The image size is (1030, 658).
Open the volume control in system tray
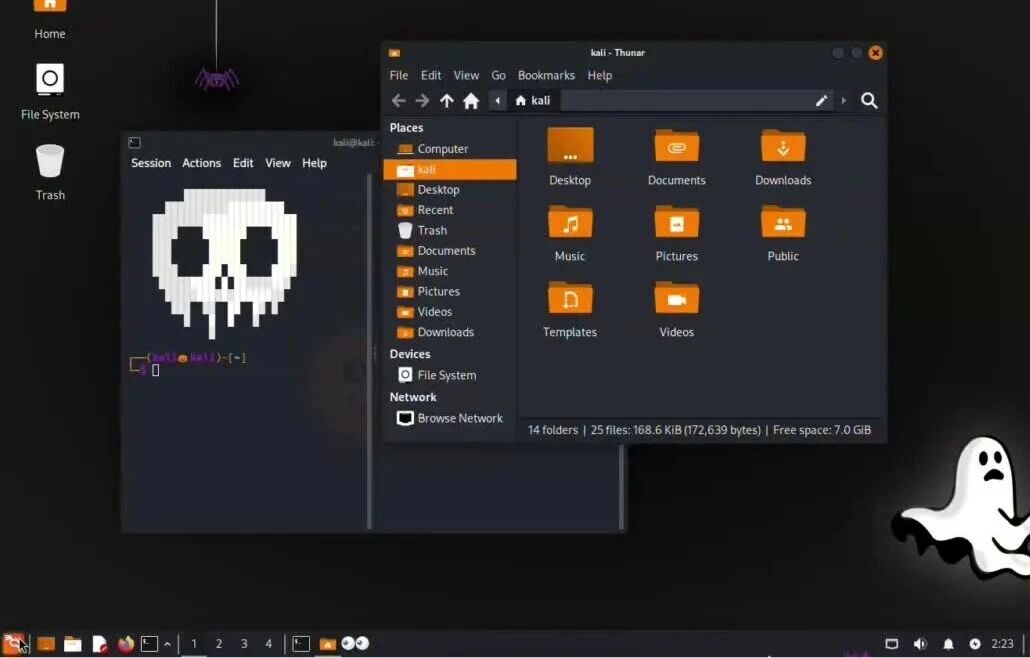[920, 644]
